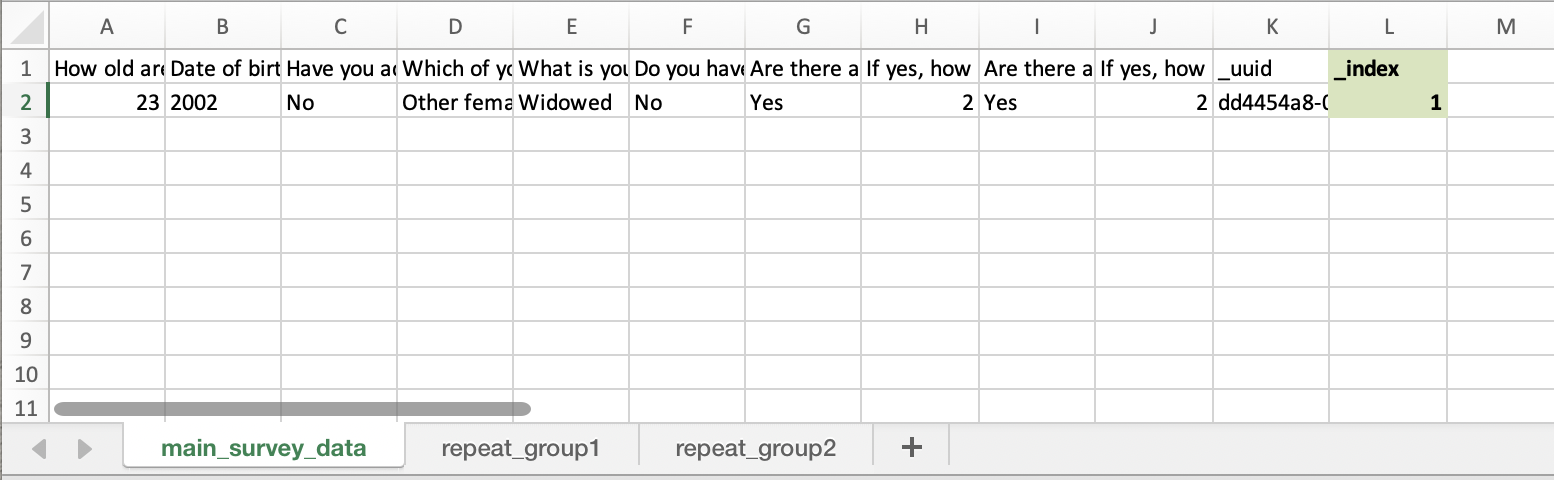Viewport: 1554px width, 480px height.
Task: Open the repeat_group2 sheet tab
Action: coord(755,448)
